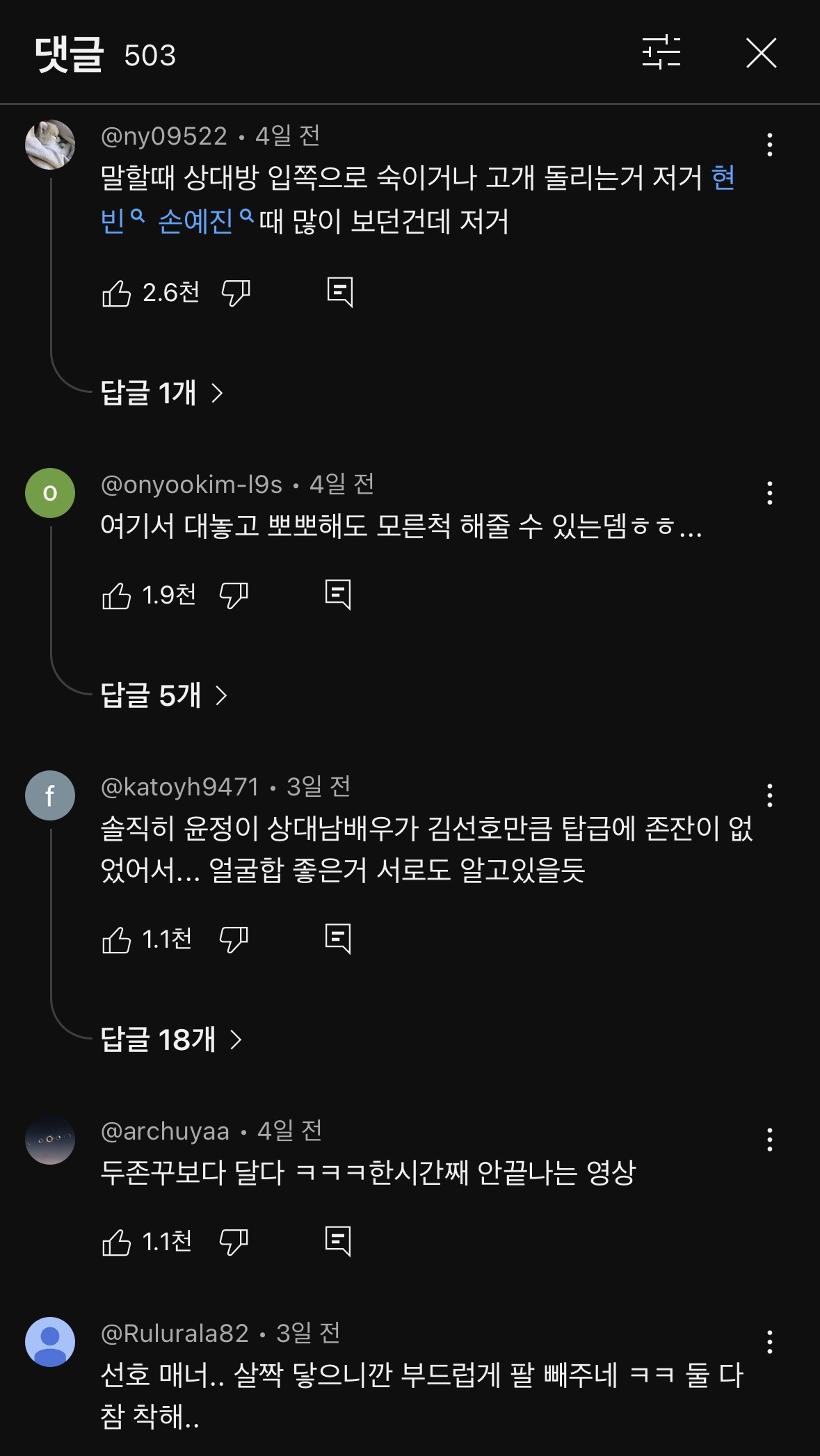Close the comments panel
This screenshot has height=1456, width=820.
point(761,53)
